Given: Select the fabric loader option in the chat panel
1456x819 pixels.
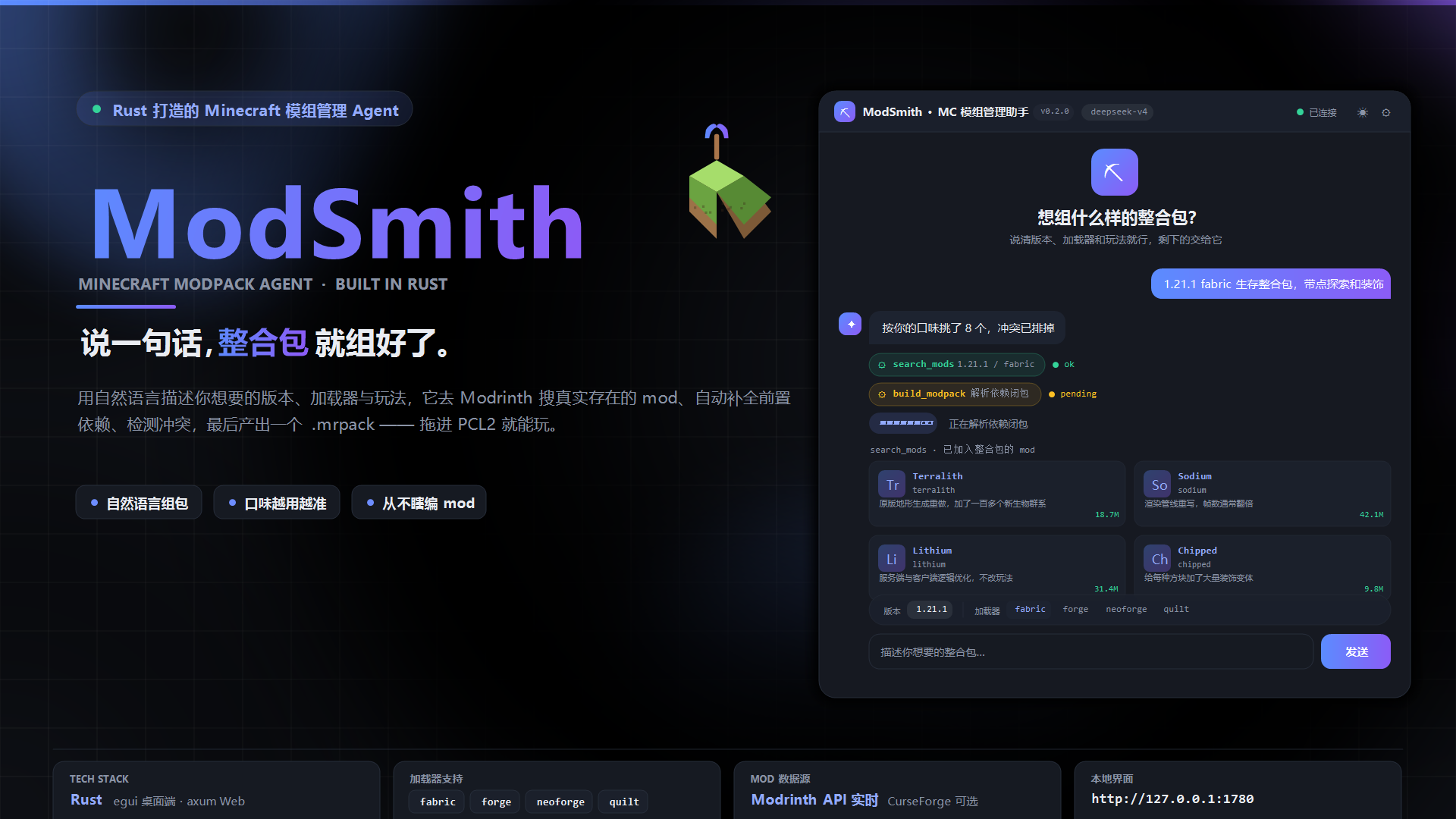Looking at the screenshot, I should (1030, 609).
